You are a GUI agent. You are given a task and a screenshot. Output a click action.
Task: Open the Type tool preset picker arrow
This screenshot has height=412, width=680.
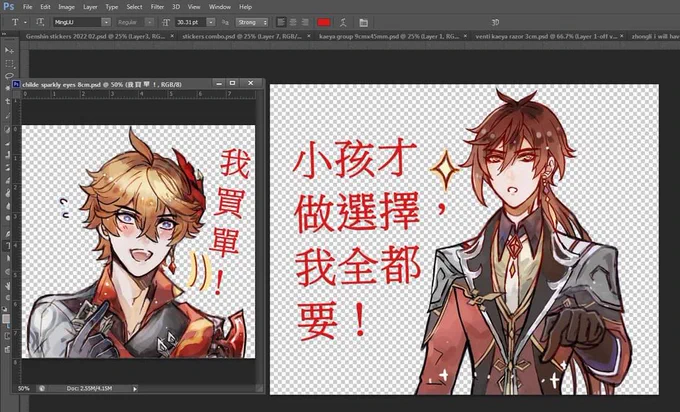pos(25,22)
